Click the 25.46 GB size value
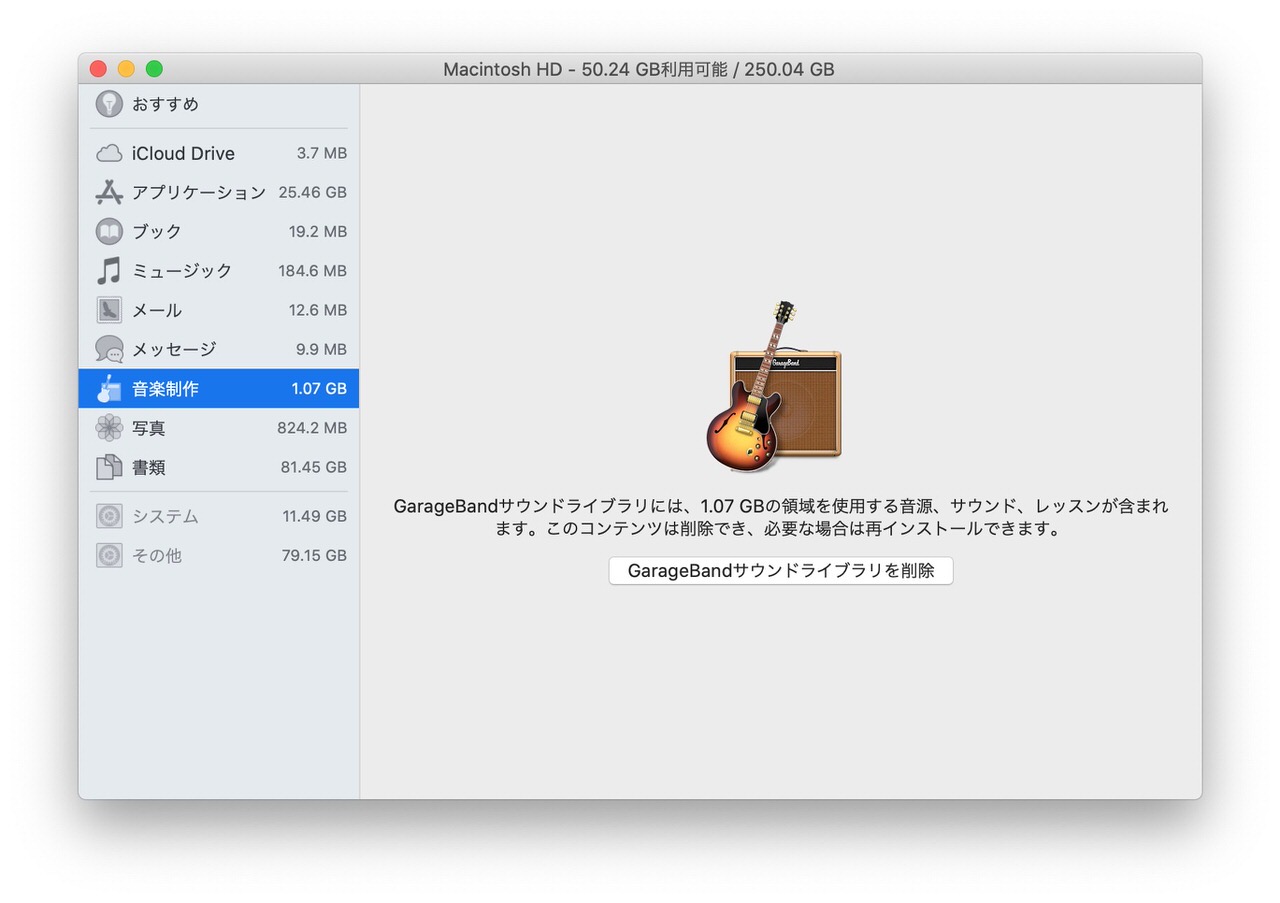Image resolution: width=1280 pixels, height=903 pixels. click(x=313, y=192)
